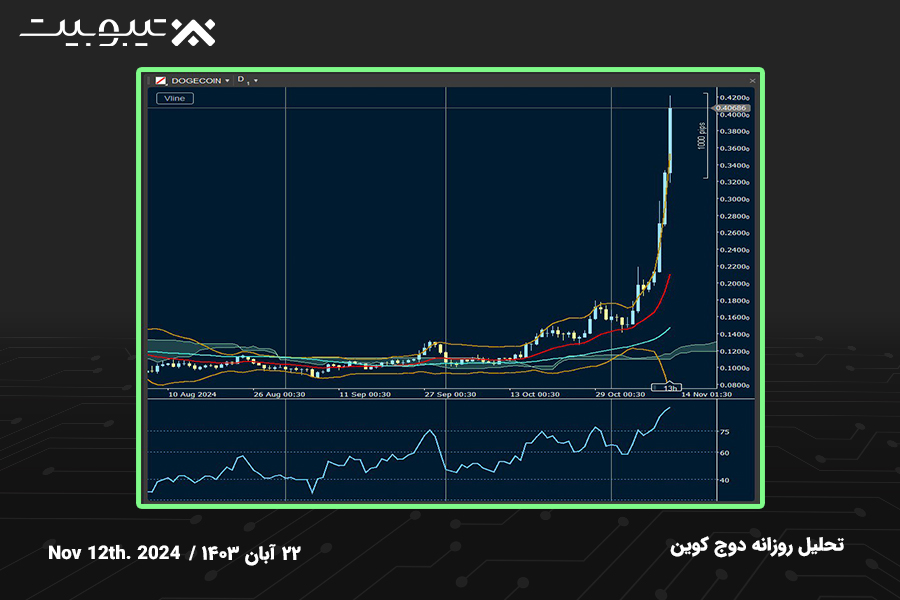Click the RSI 75 level label
The width and height of the screenshot is (900, 600).
724,432
